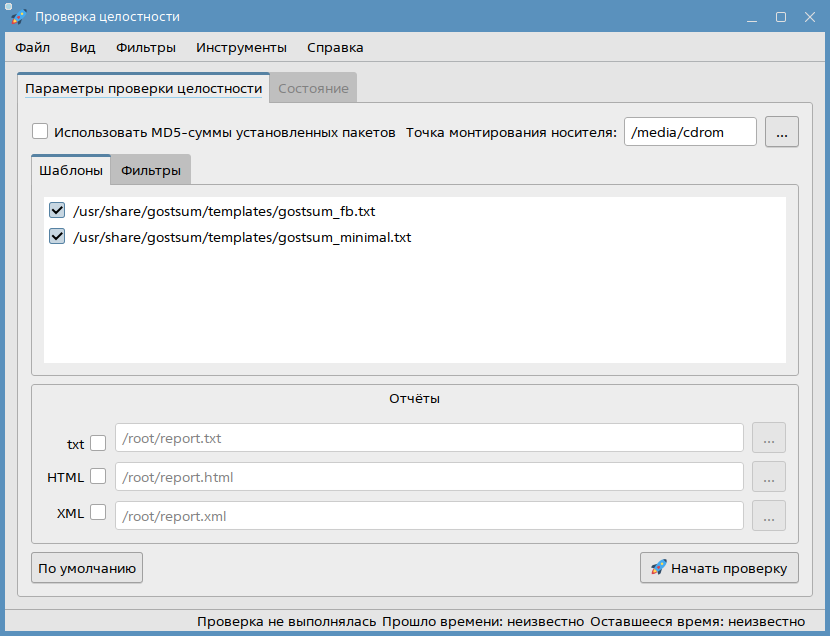The image size is (830, 636).
Task: Click the mount point /media/cdrom field
Action: point(690,132)
